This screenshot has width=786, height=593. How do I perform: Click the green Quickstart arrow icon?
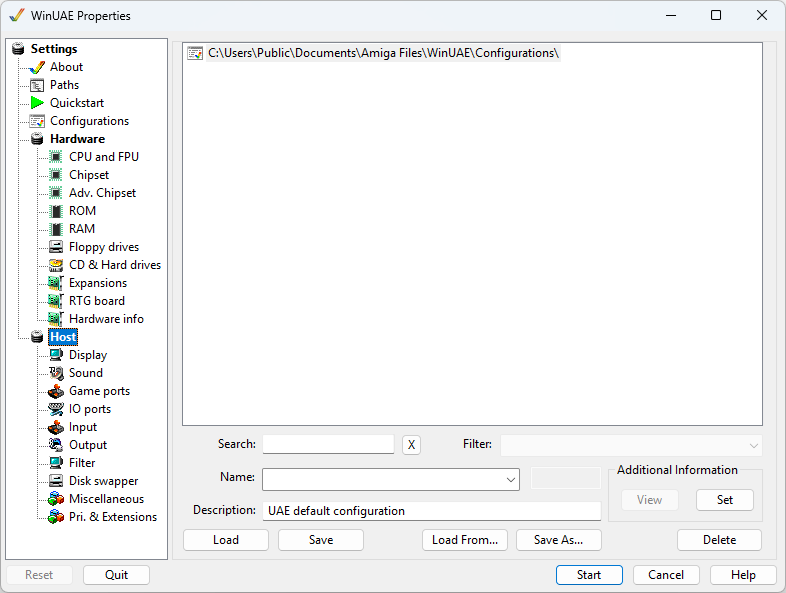[x=37, y=103]
